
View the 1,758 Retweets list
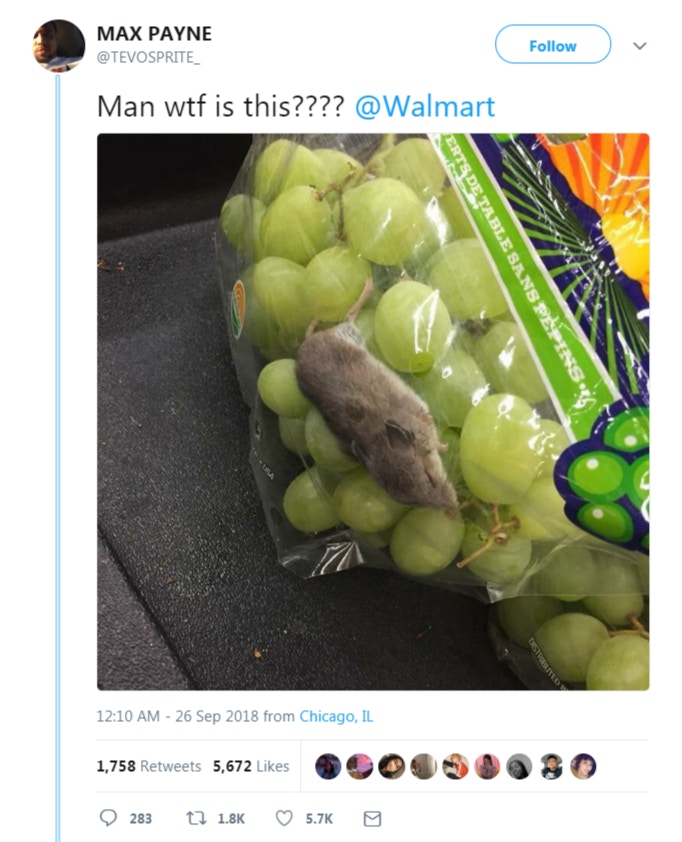(x=149, y=766)
